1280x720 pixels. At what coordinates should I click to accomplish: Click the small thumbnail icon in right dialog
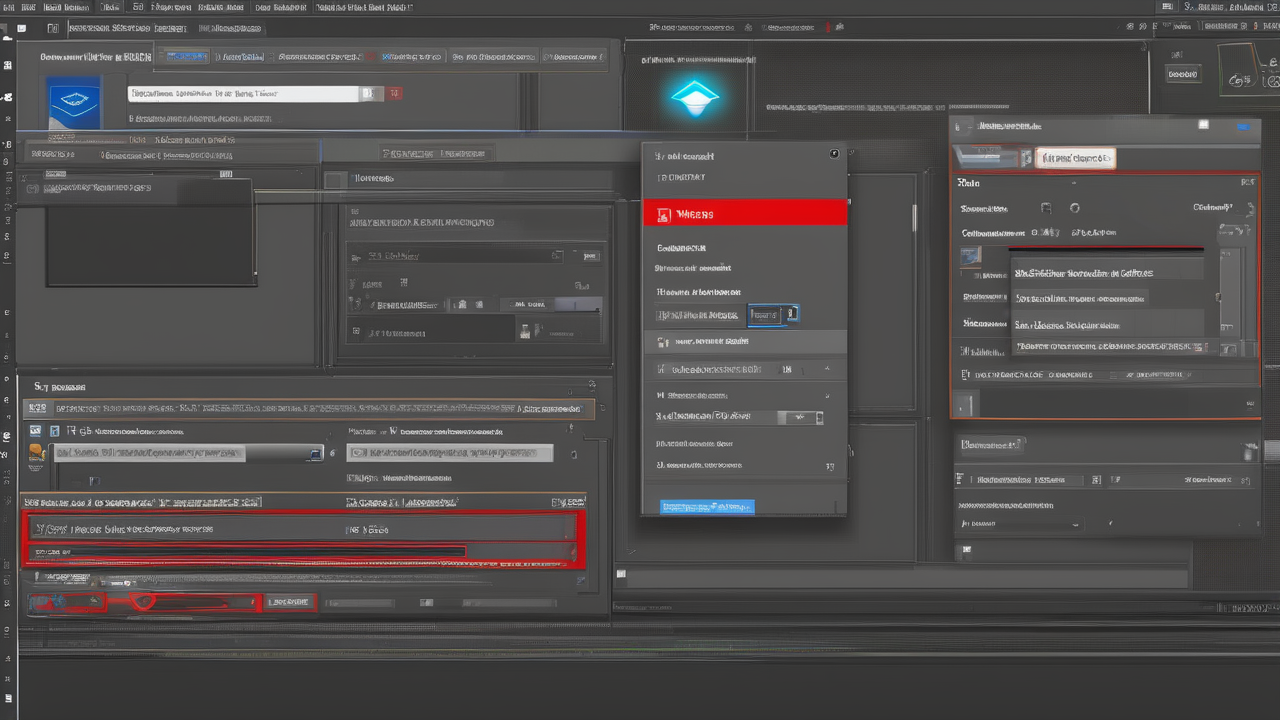(x=971, y=256)
